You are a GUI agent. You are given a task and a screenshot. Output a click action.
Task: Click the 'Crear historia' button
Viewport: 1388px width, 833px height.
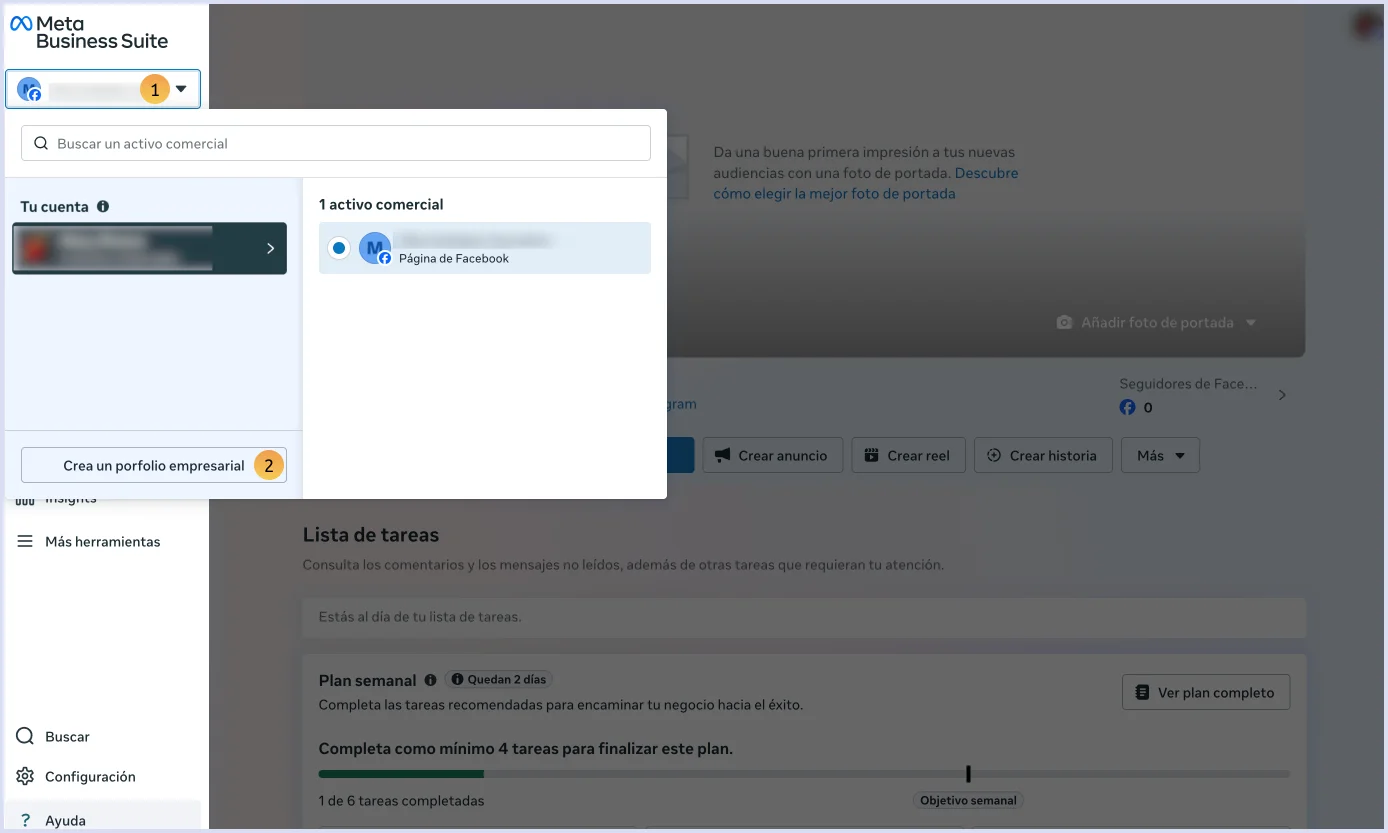click(x=1043, y=455)
